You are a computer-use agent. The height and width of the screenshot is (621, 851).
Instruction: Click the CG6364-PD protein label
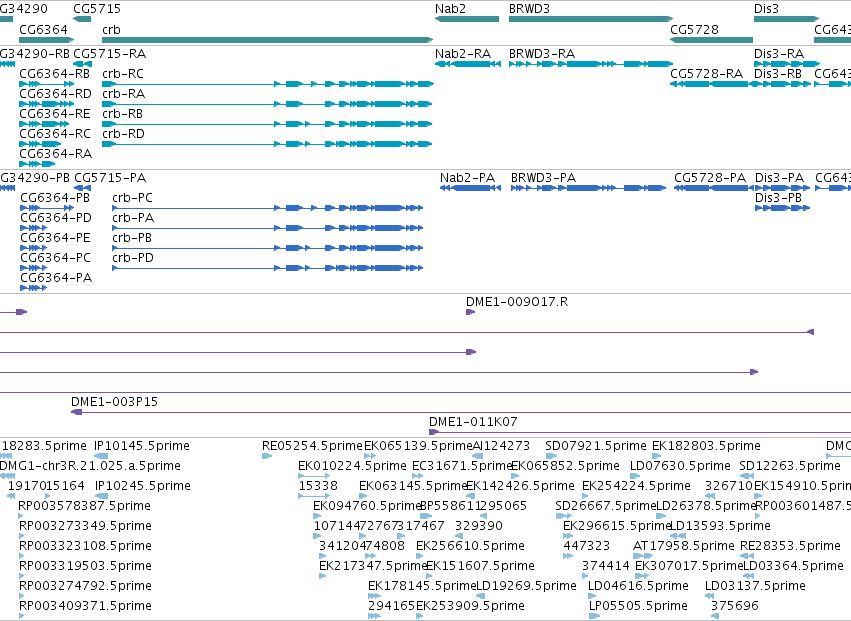[56, 218]
